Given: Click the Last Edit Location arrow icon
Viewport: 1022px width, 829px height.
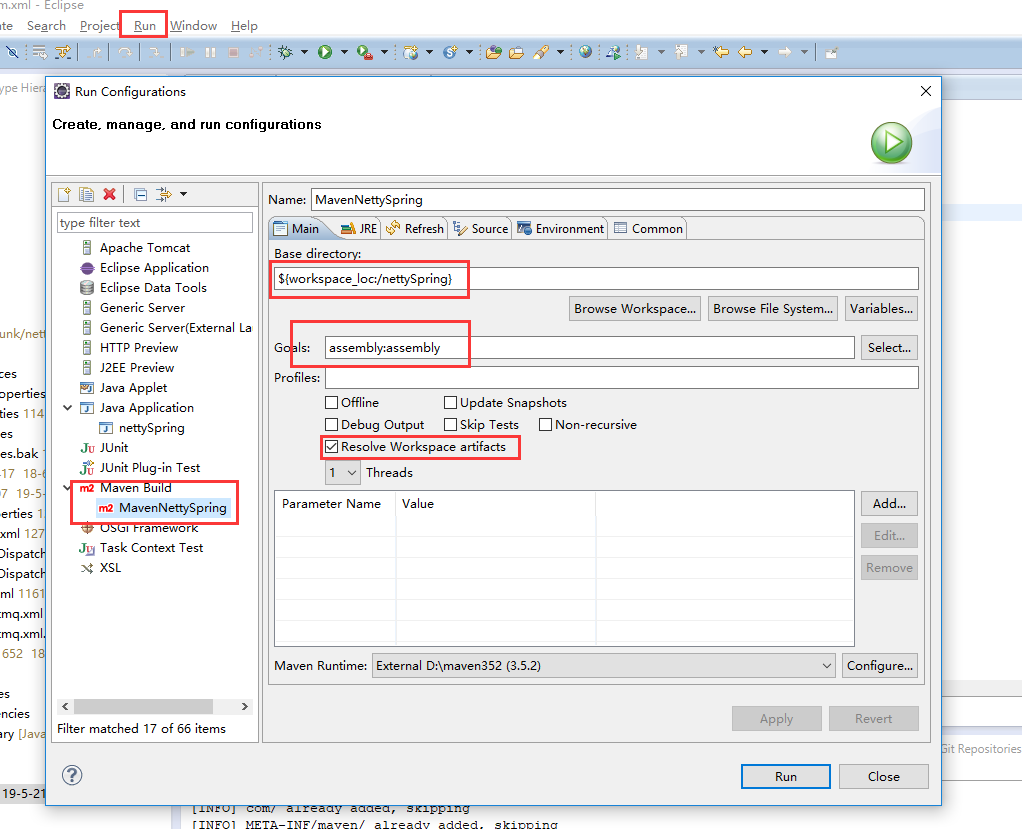Looking at the screenshot, I should click(x=721, y=51).
